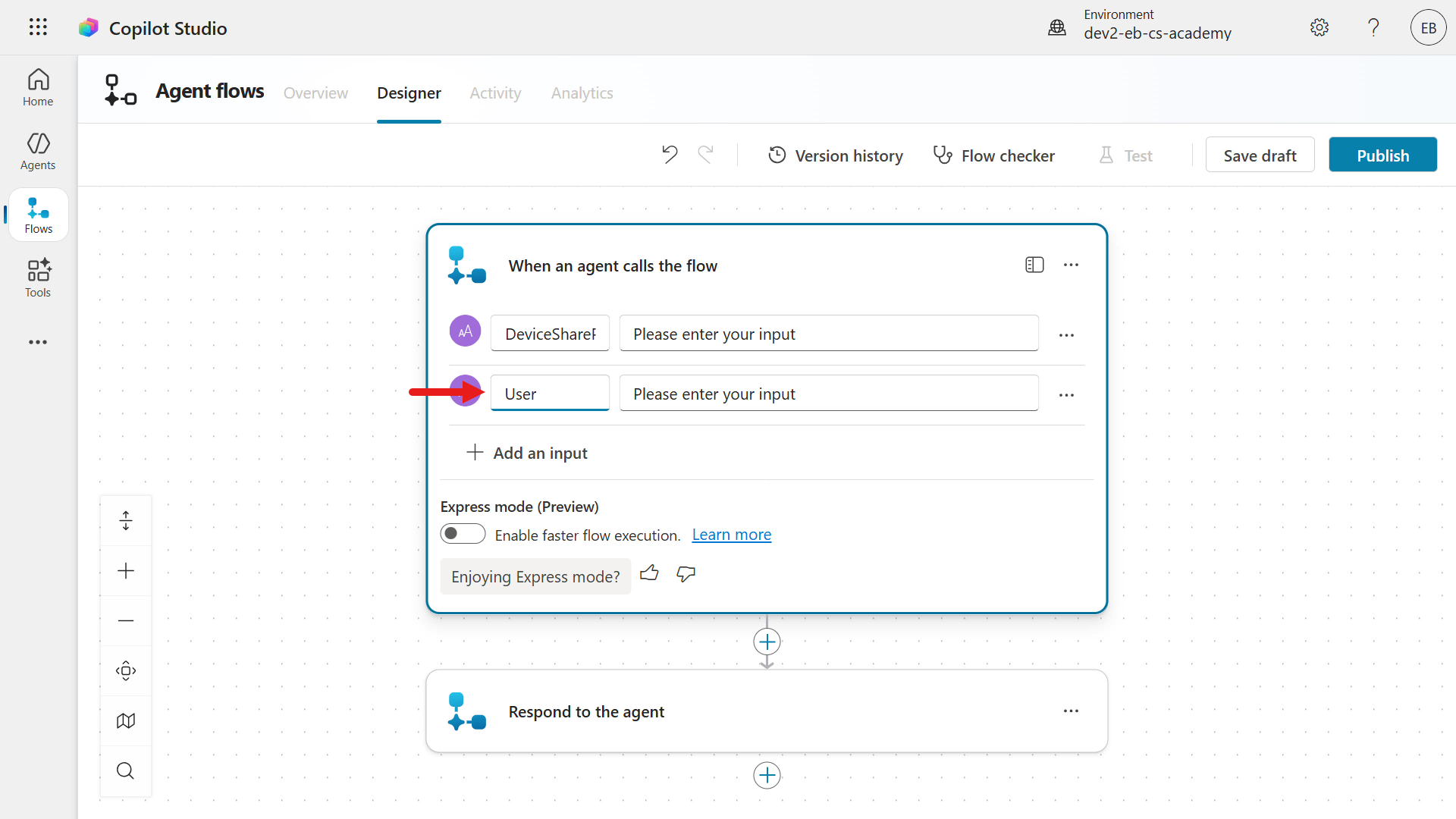Switch to the Analytics tab

tap(582, 93)
